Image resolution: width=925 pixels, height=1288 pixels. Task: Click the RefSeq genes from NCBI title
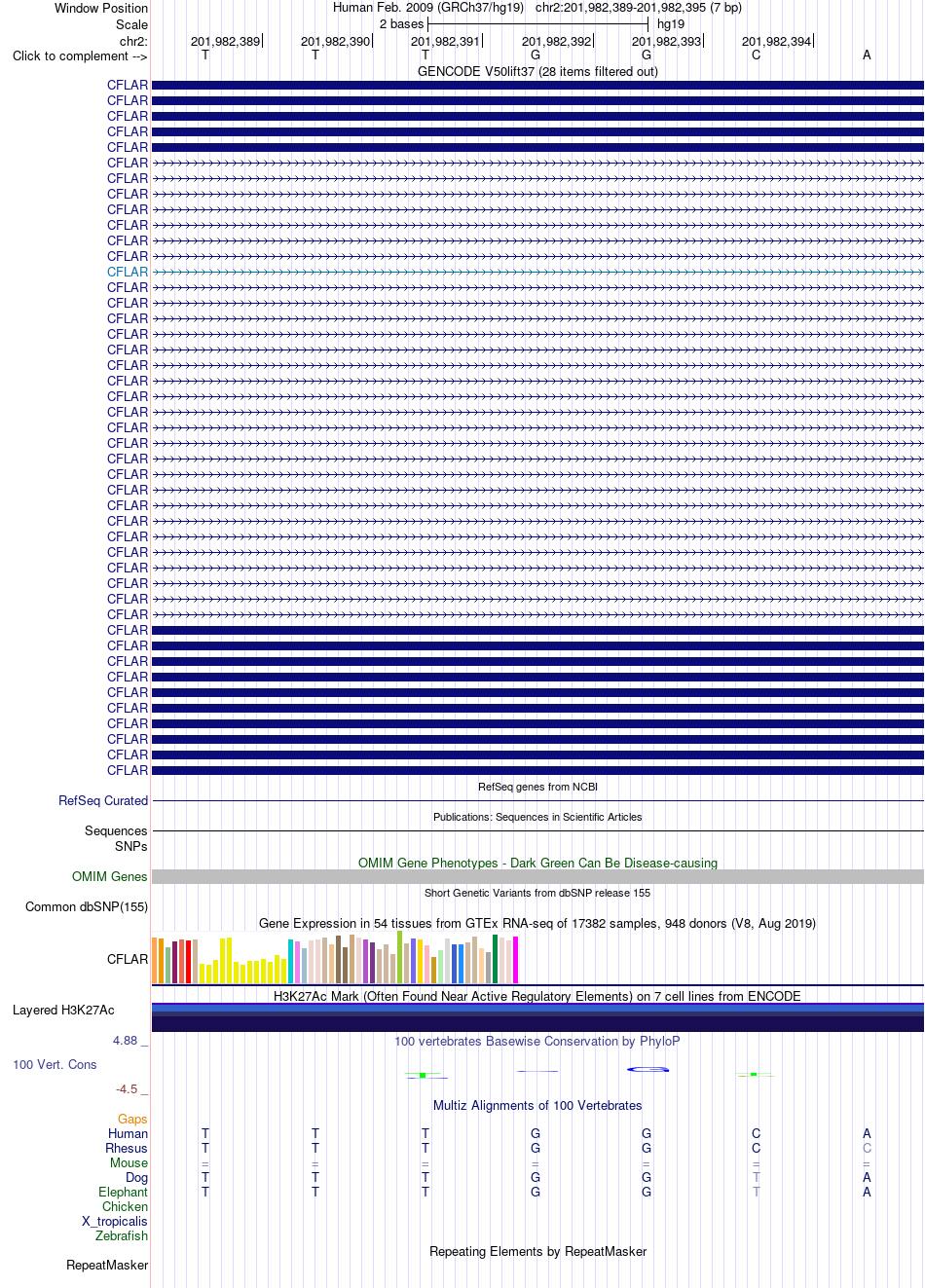[x=537, y=787]
